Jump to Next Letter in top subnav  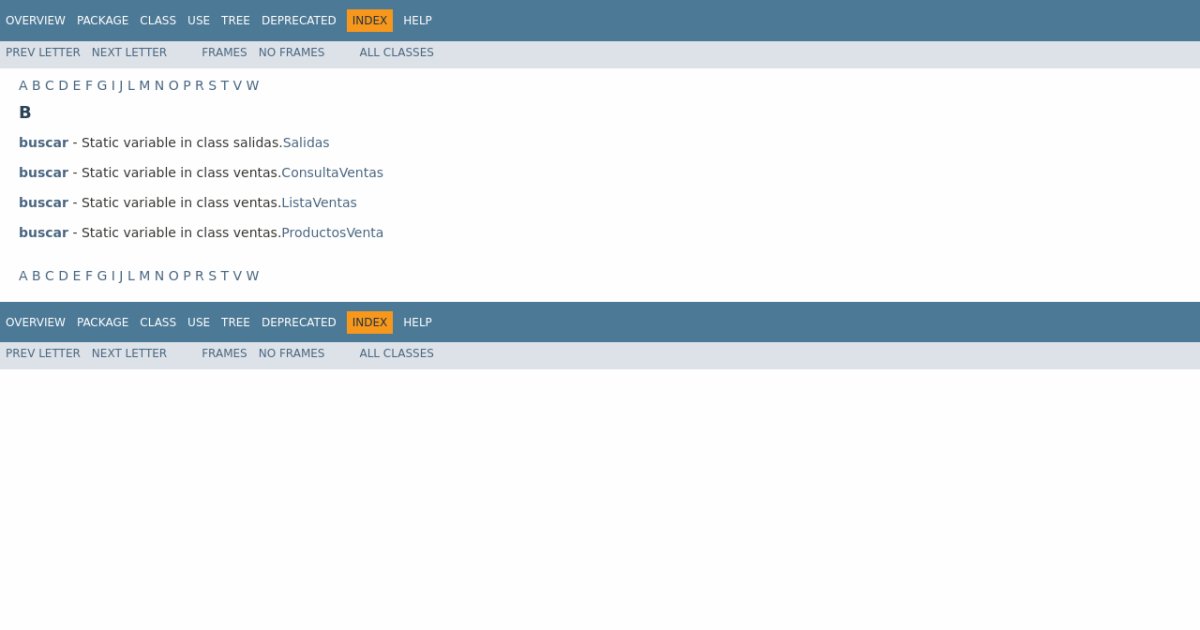129,52
